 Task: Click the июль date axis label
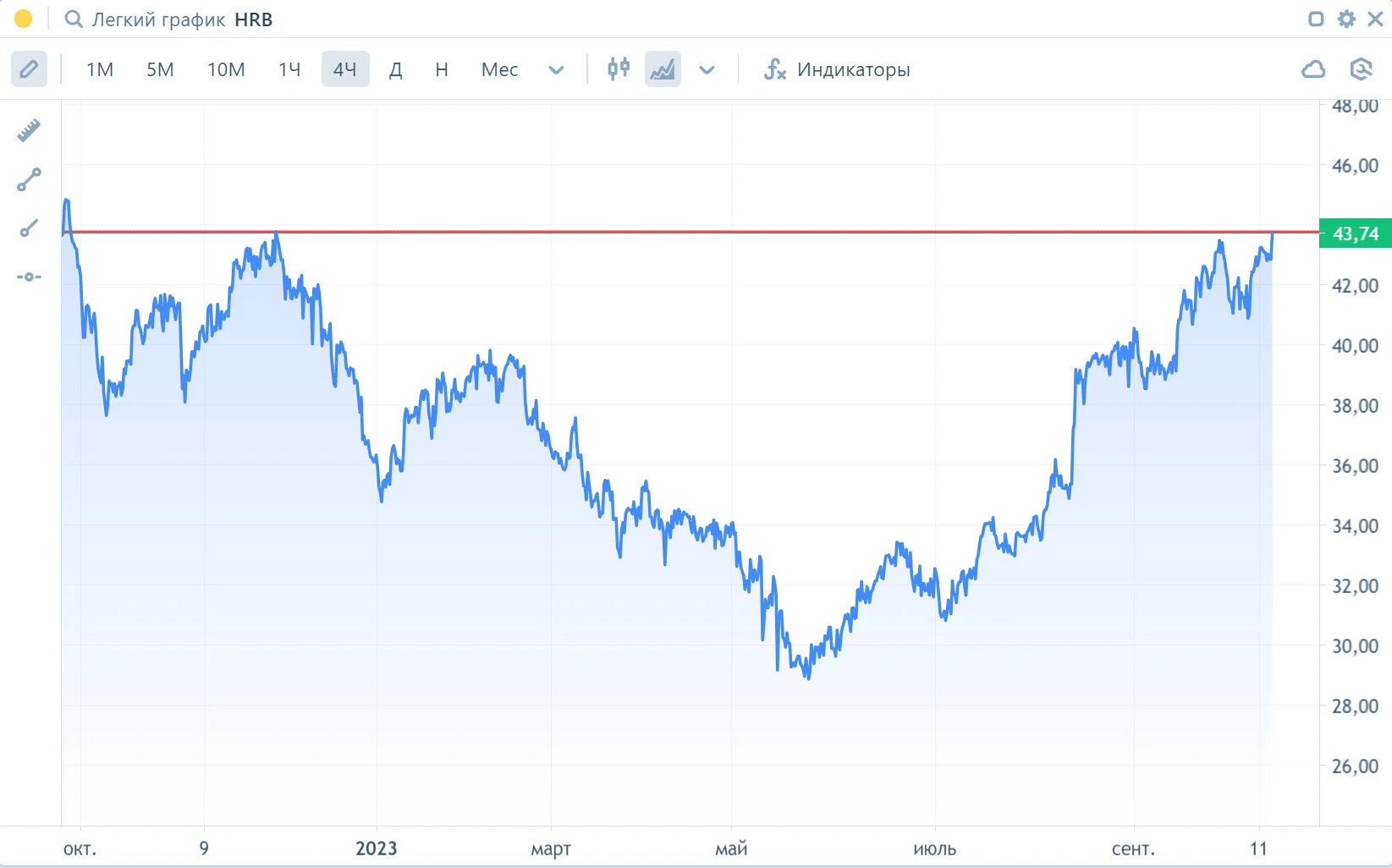coord(934,849)
